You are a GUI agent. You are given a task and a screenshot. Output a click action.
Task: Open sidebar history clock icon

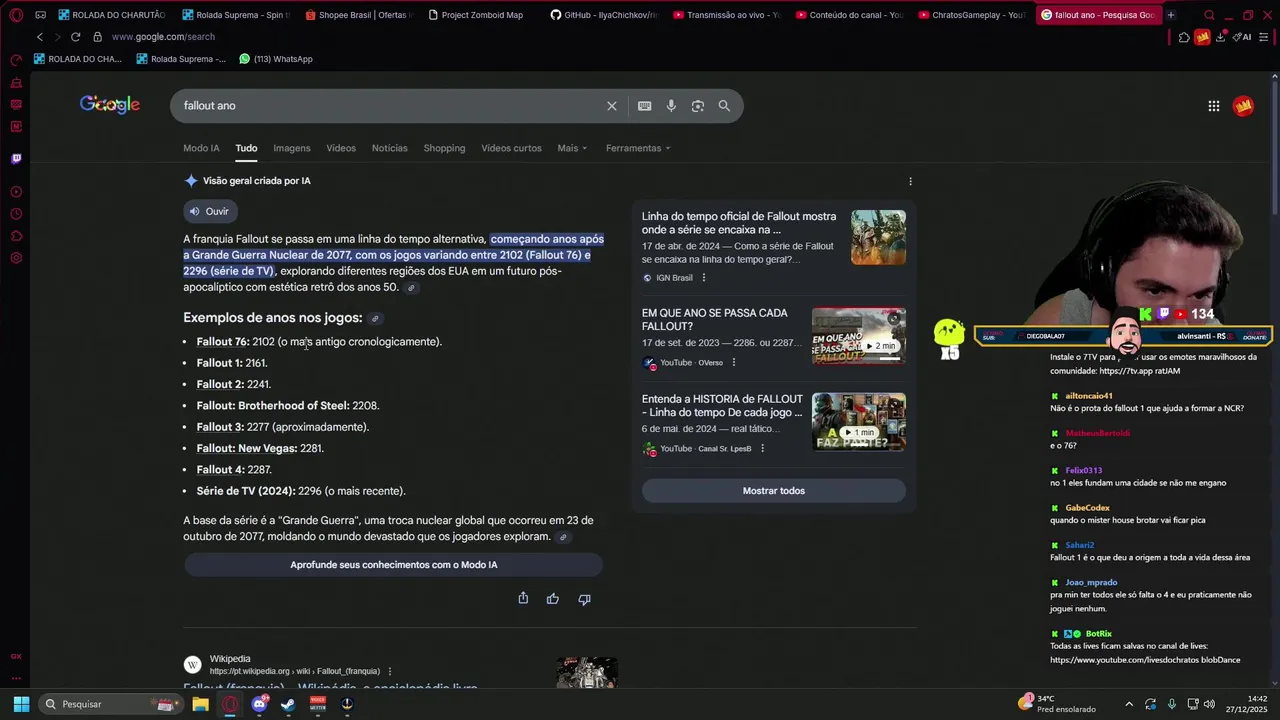pos(16,214)
